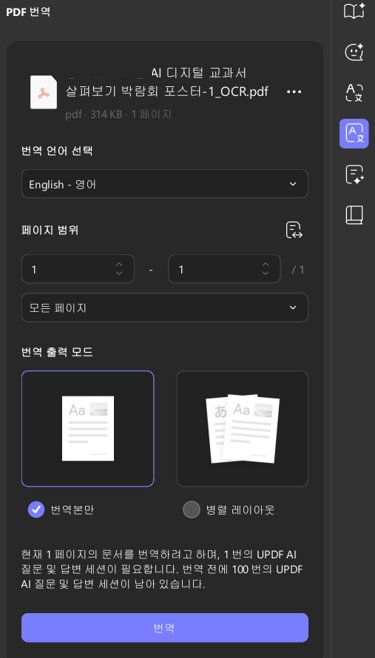Screen dimensions: 375x658
Task: Click the pdf · 314 KB file info text
Action: 118,115
